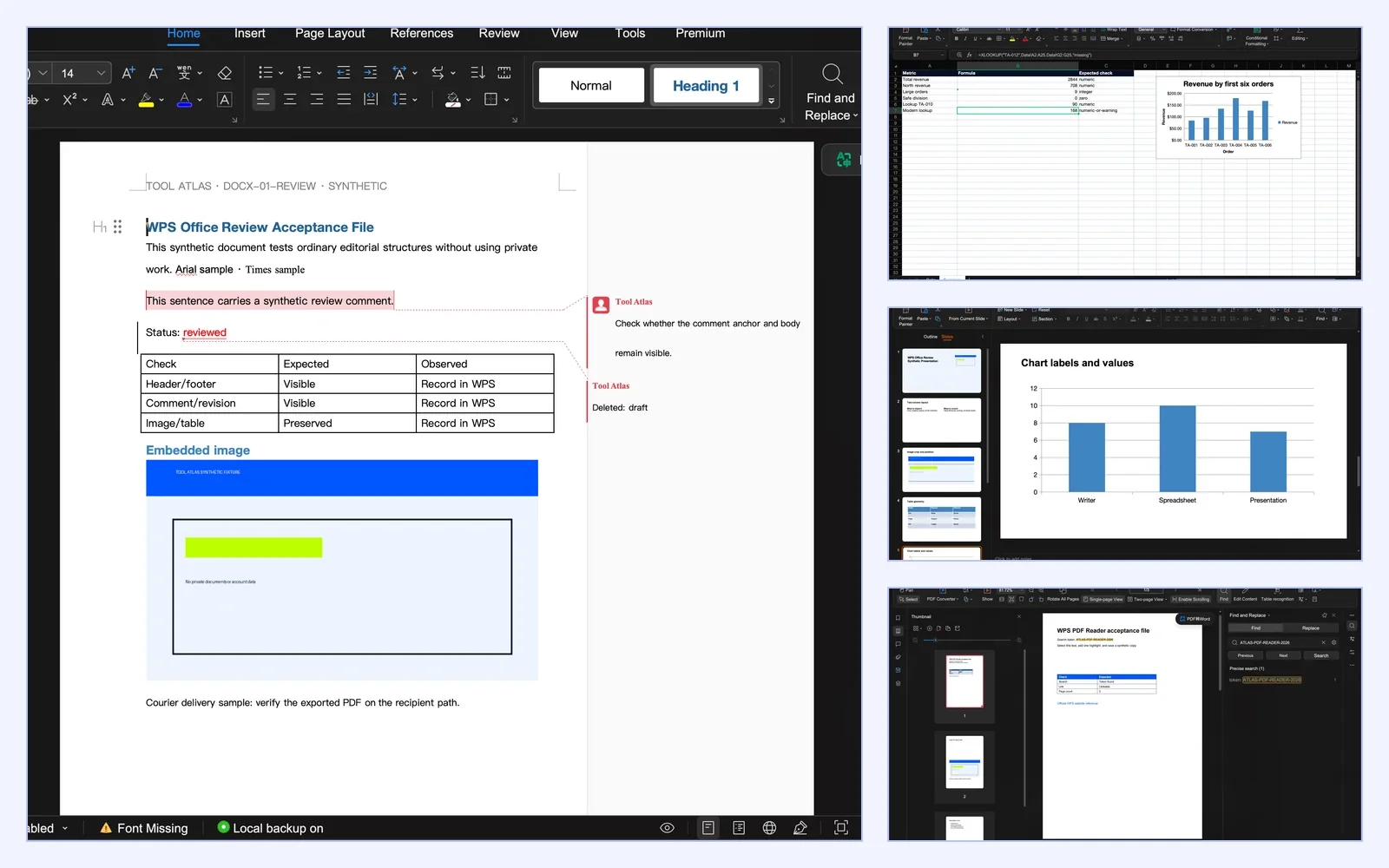Open the font size 14 dropdown

[x=101, y=73]
